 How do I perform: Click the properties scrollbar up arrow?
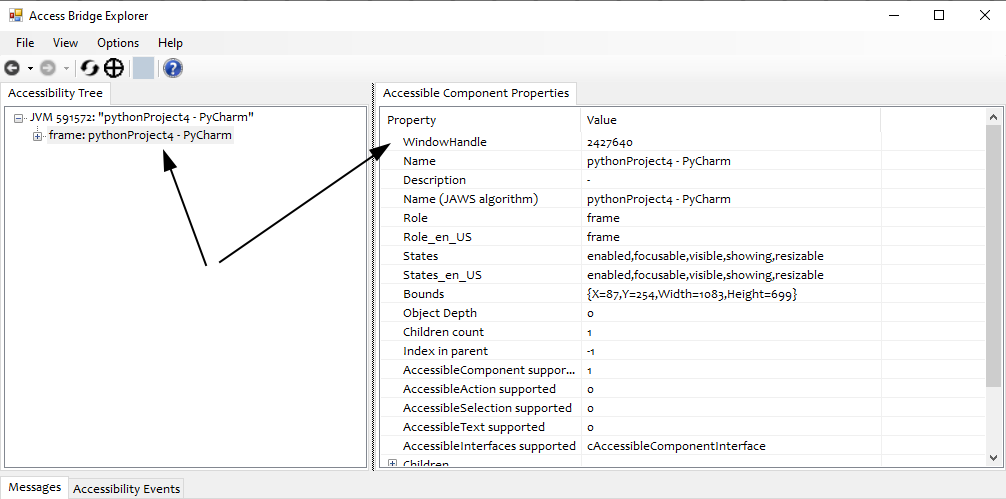pos(993,117)
